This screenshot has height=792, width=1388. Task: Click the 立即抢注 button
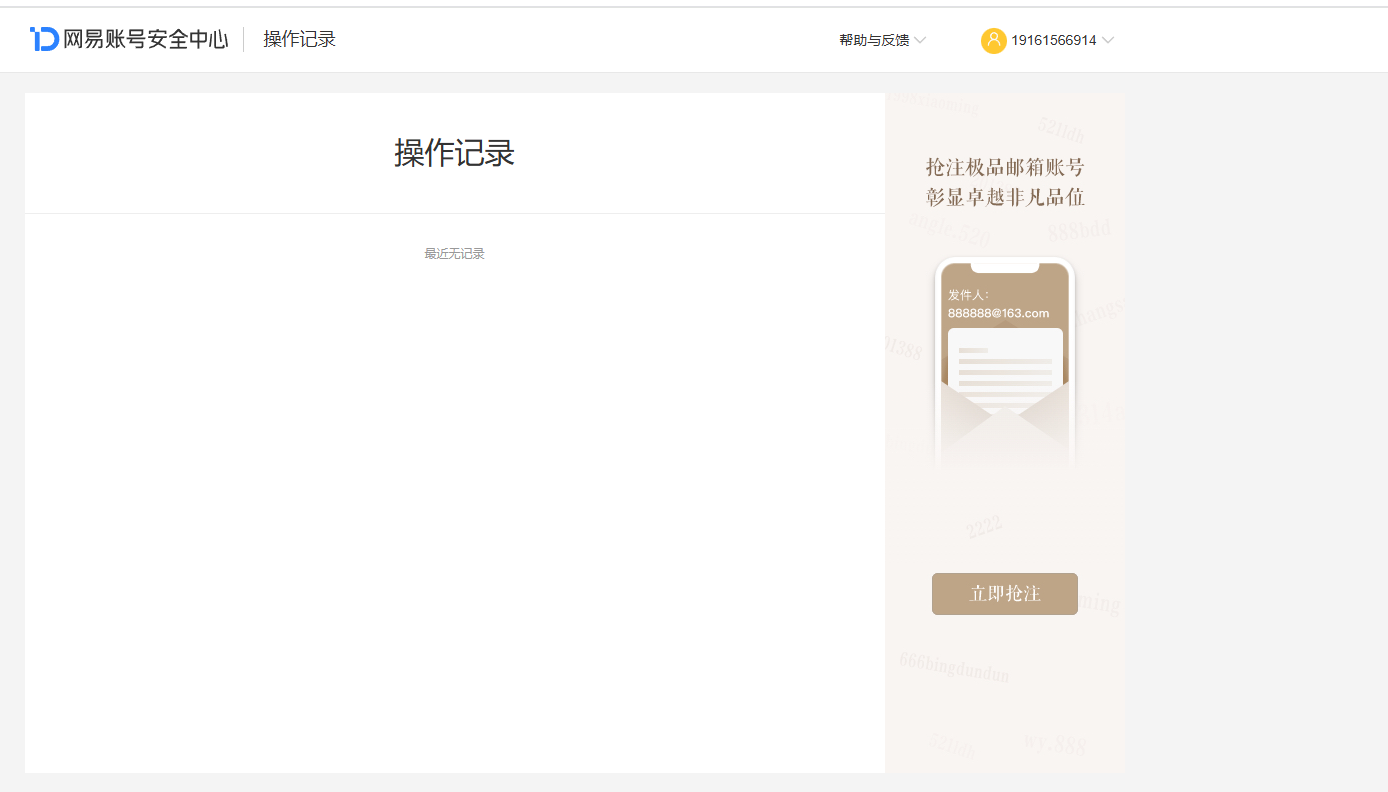click(1005, 594)
